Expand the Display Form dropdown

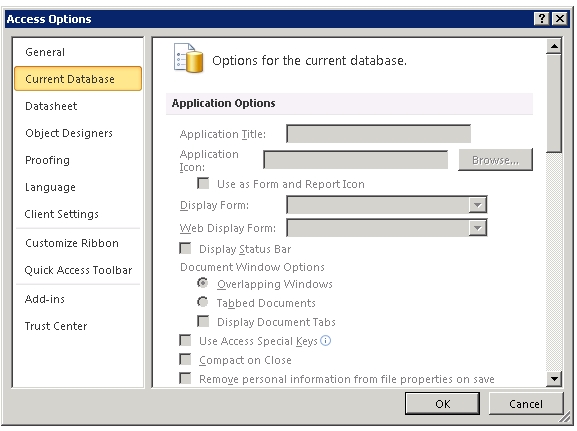pyautogui.click(x=478, y=205)
